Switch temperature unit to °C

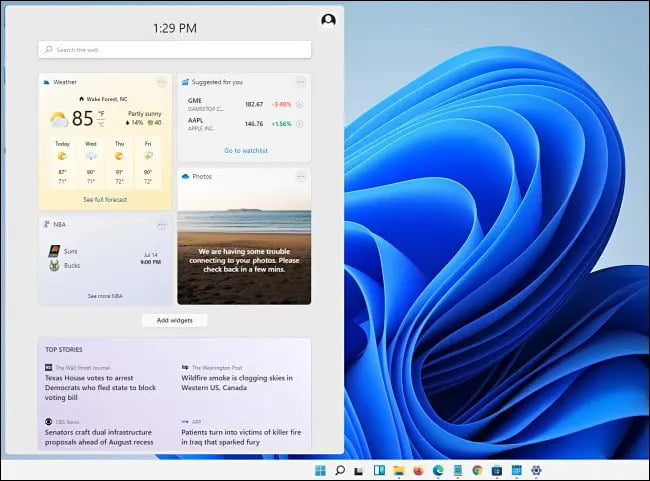click(x=101, y=124)
